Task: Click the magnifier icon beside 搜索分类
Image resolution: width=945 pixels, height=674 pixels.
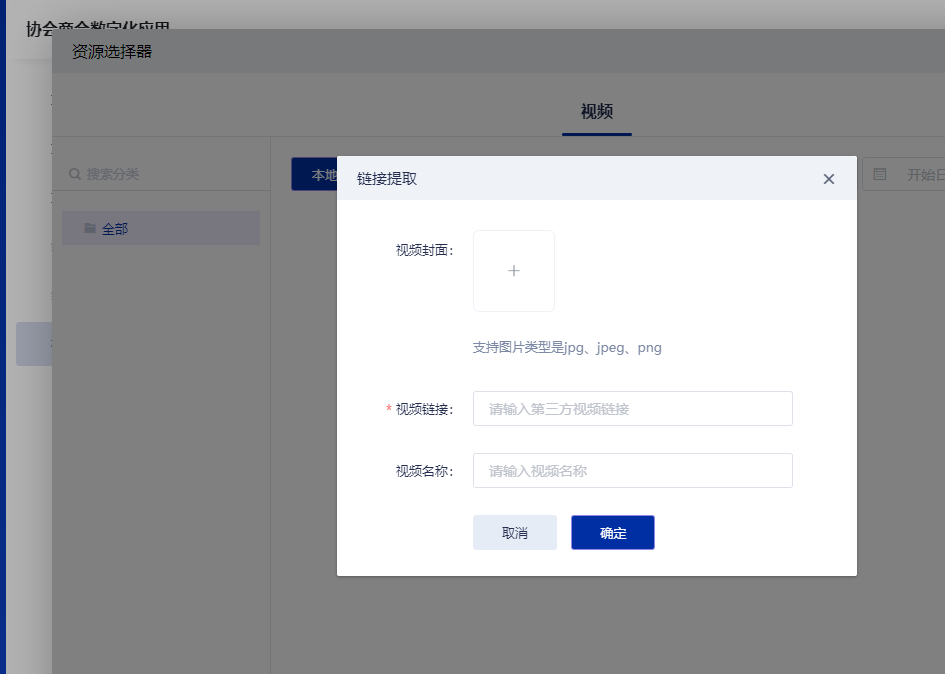Action: coord(75,174)
